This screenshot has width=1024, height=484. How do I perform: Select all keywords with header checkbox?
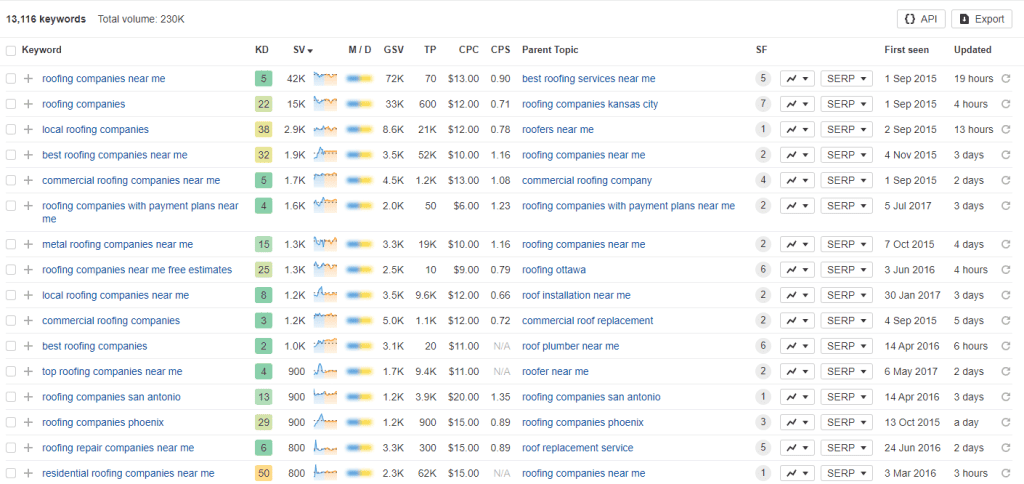coord(10,50)
